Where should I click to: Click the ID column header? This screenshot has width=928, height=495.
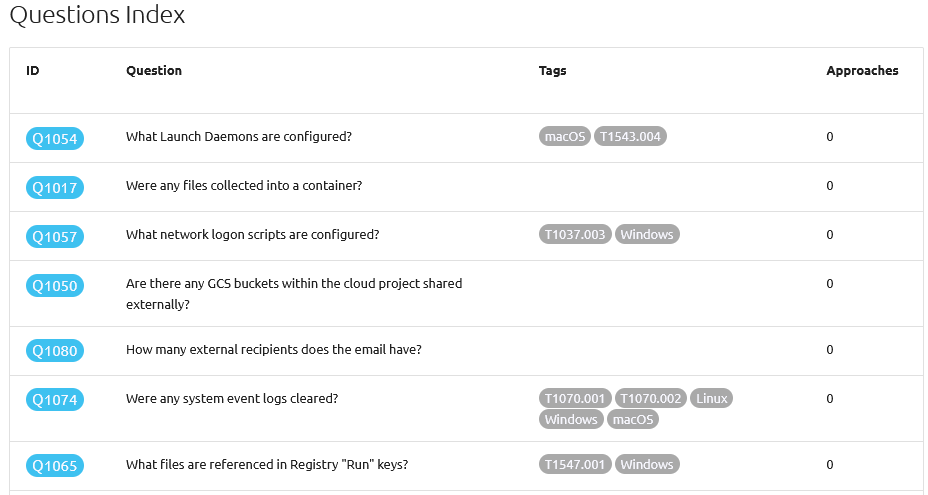33,71
